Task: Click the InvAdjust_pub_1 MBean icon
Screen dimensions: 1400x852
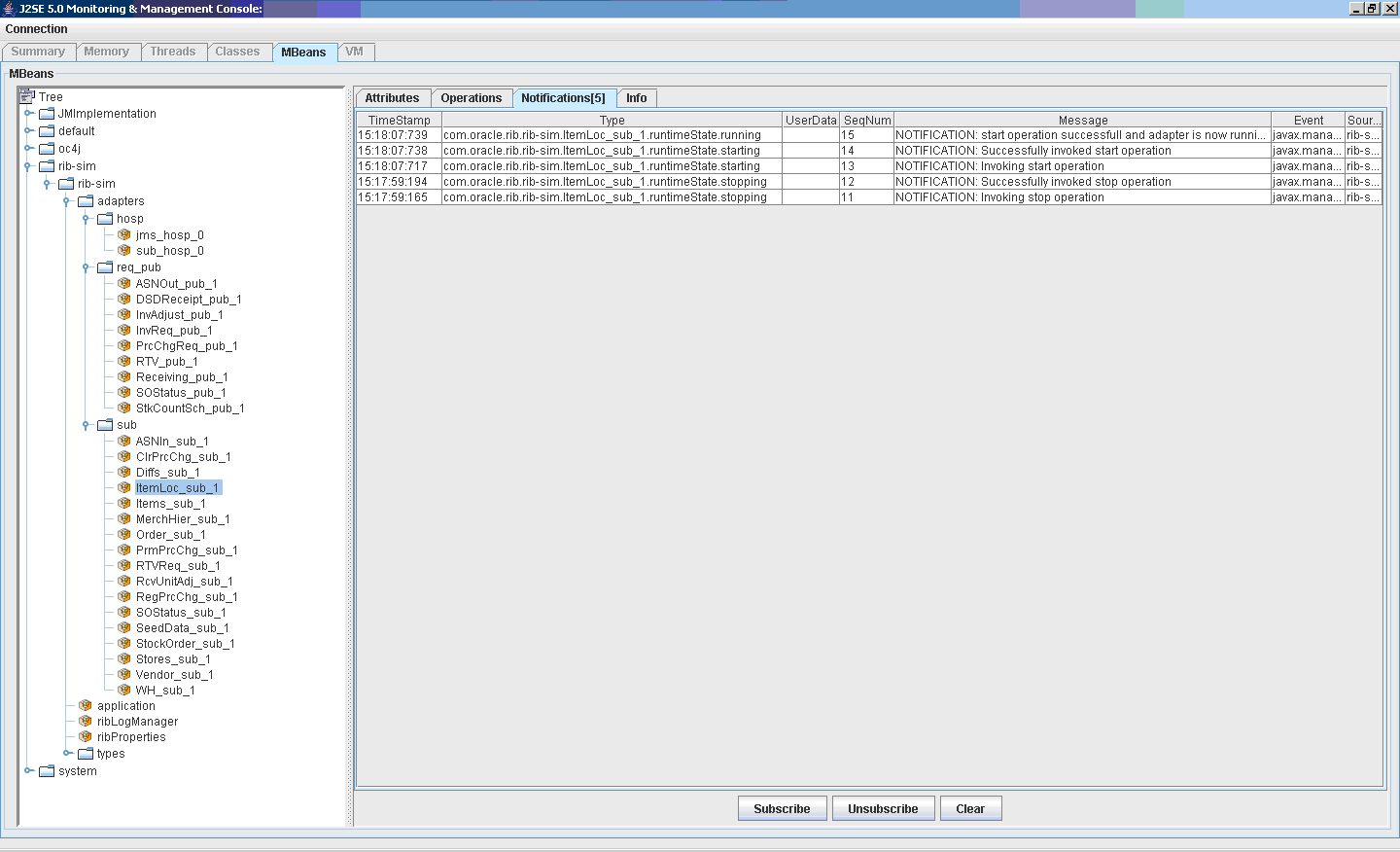Action: click(124, 314)
